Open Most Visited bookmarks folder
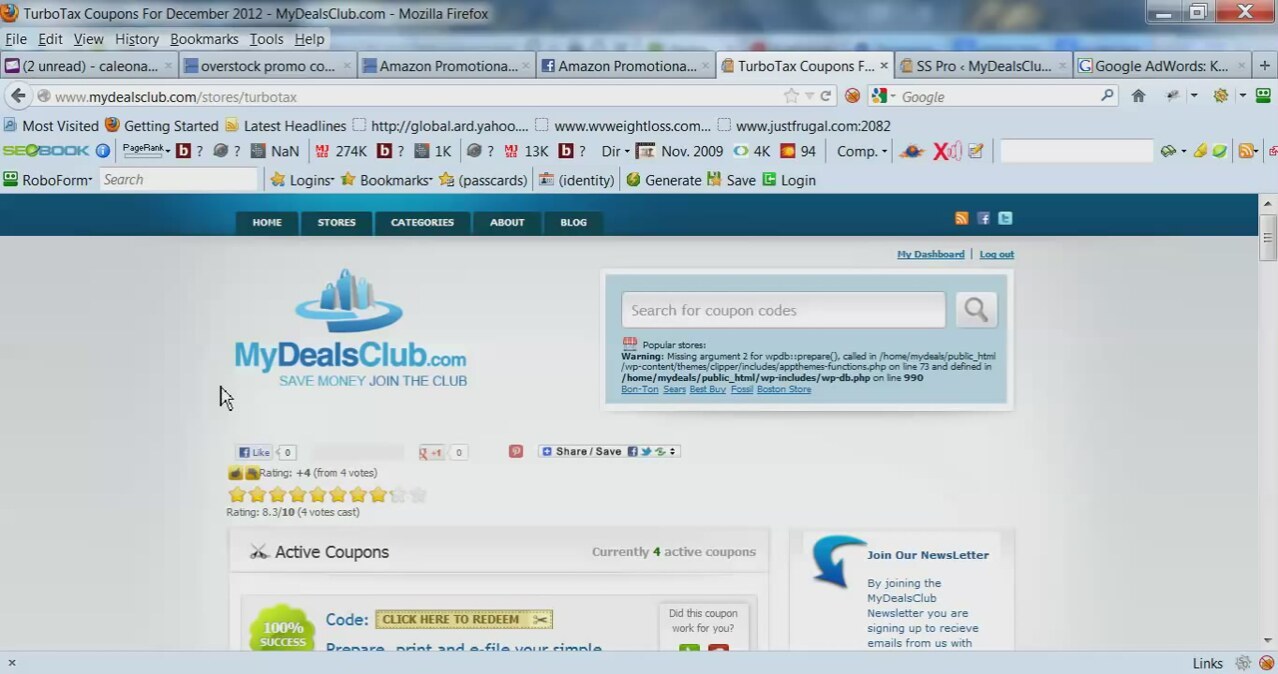Viewport: 1278px width, 674px height. pyautogui.click(x=51, y=126)
